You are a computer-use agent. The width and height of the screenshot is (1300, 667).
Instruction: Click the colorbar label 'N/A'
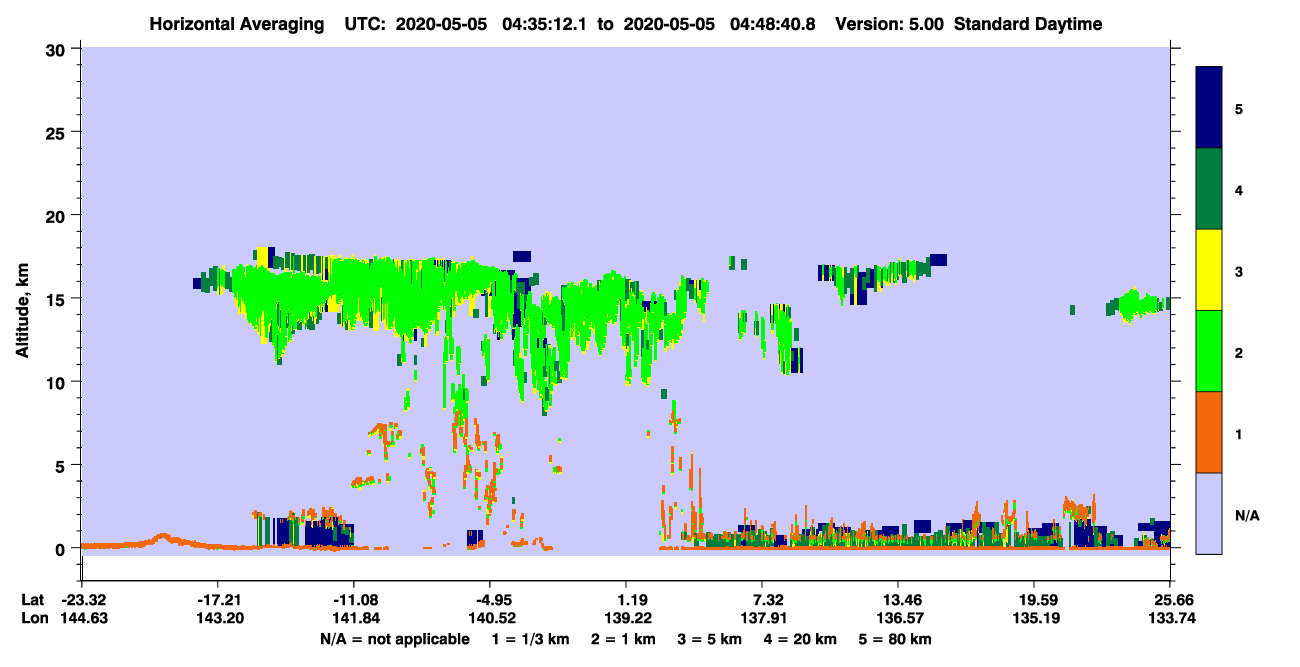click(1246, 516)
